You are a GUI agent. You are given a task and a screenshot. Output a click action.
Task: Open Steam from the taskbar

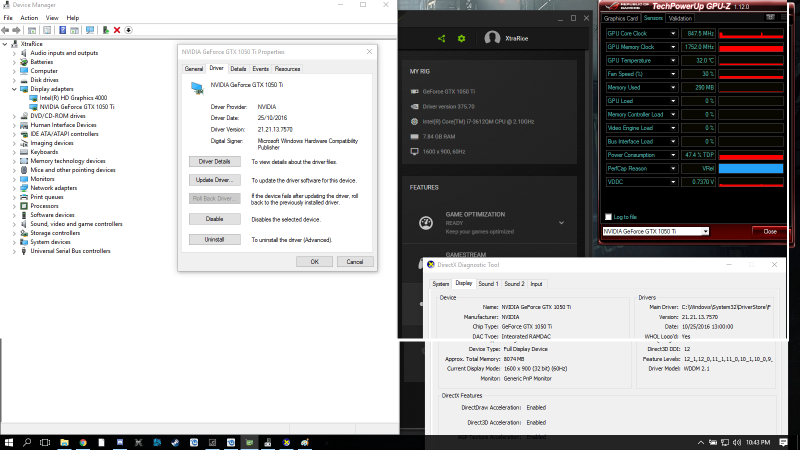(x=175, y=442)
